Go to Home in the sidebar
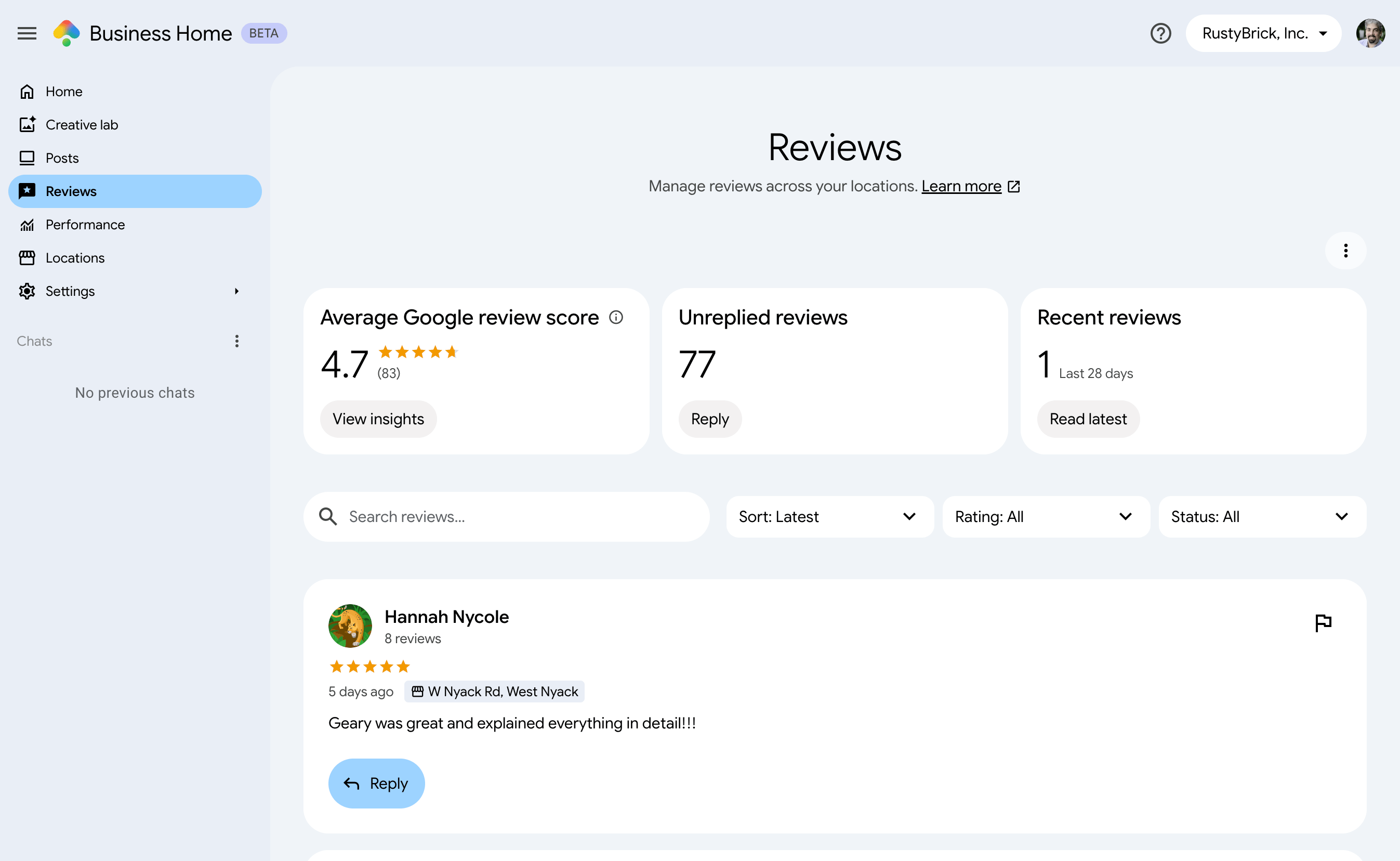1400x861 pixels. point(135,92)
